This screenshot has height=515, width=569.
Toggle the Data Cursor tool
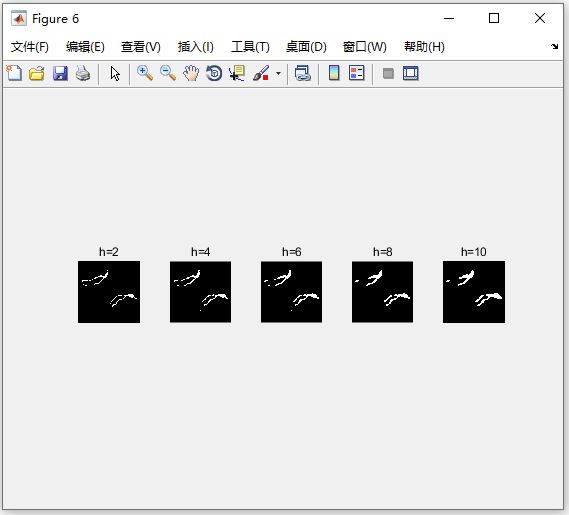[x=237, y=73]
